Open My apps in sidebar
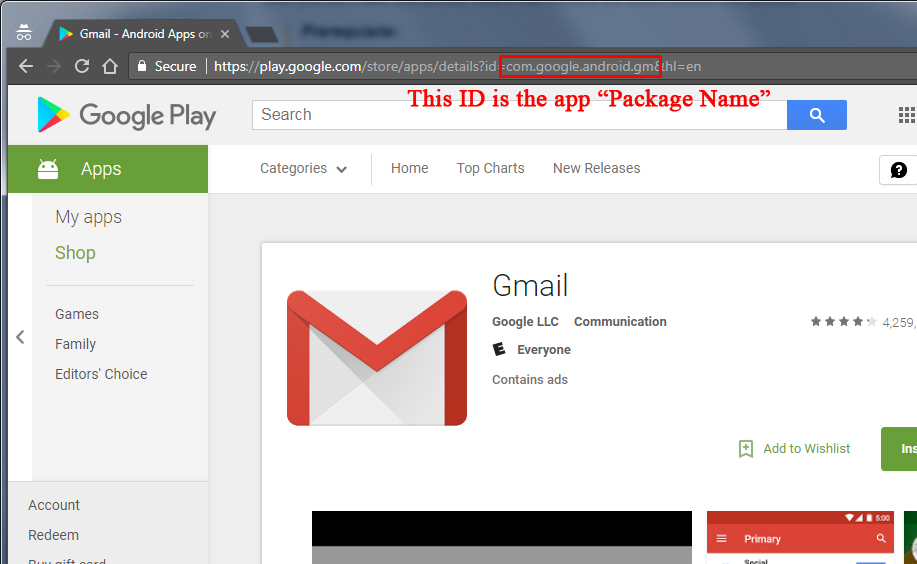The width and height of the screenshot is (917, 564). point(88,217)
